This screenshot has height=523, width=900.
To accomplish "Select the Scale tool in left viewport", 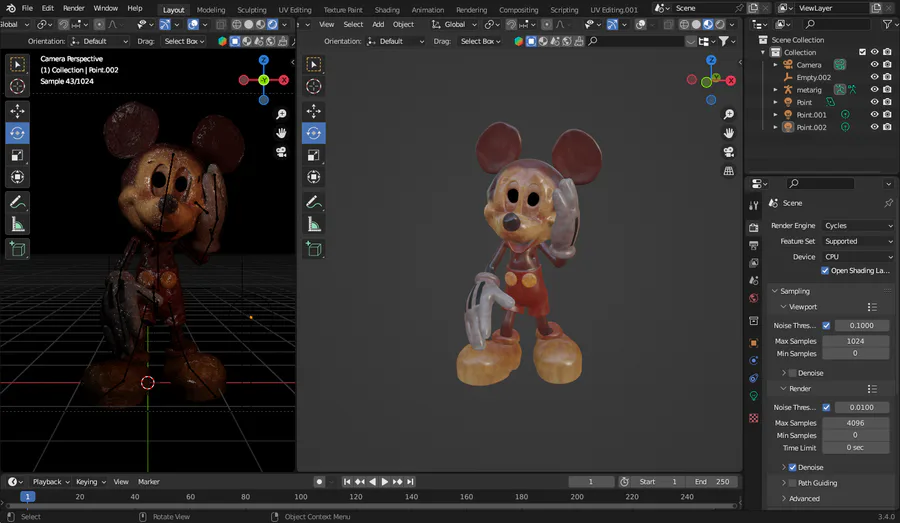I will pyautogui.click(x=18, y=155).
